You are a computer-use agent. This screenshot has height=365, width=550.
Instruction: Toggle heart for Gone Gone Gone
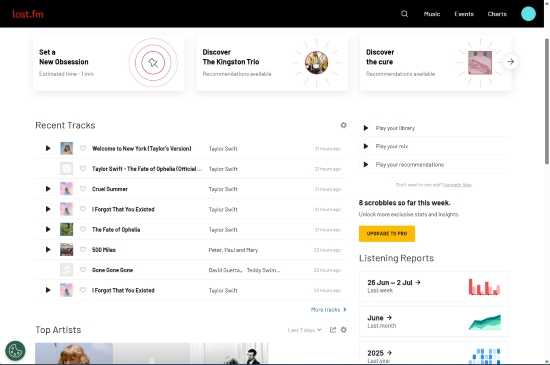[83, 270]
